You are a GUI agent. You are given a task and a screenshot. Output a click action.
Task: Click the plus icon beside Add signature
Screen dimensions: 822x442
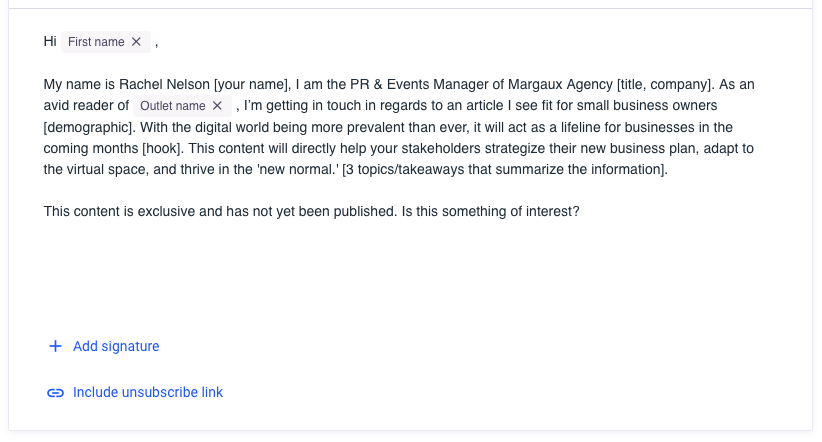tap(55, 346)
